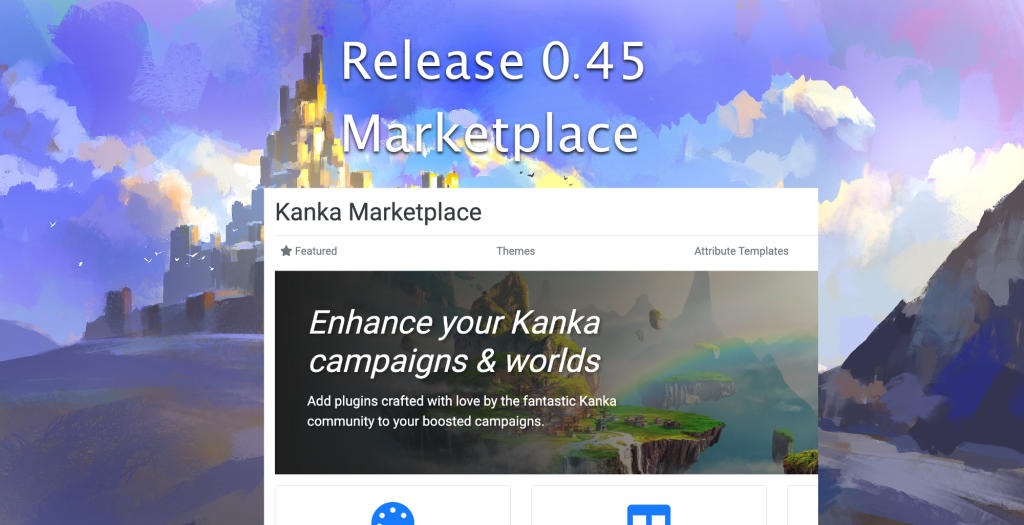The width and height of the screenshot is (1024, 525).
Task: Switch to the Themes tab
Action: tap(515, 251)
